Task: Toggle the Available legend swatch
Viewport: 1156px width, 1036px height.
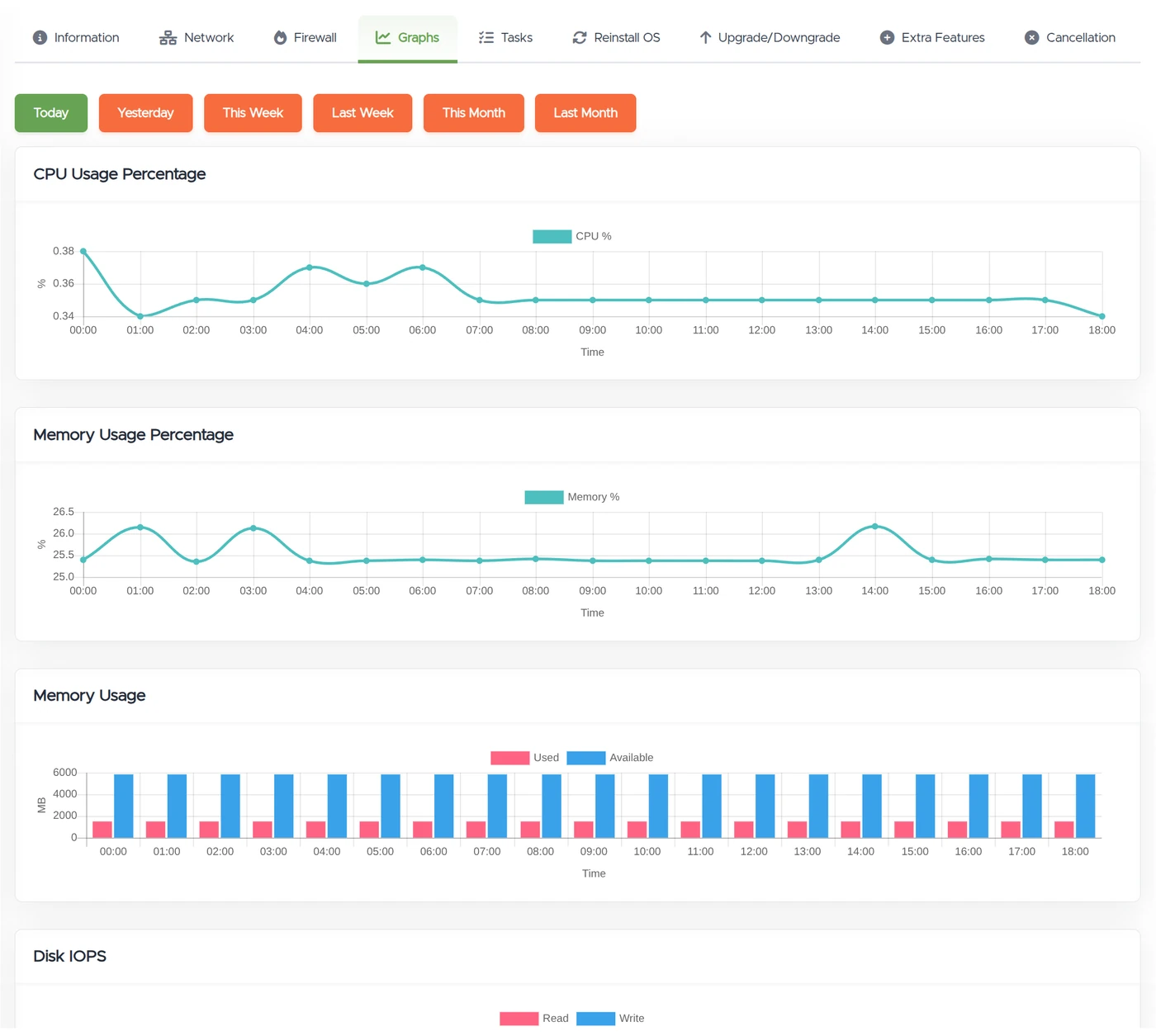Action: tap(586, 759)
